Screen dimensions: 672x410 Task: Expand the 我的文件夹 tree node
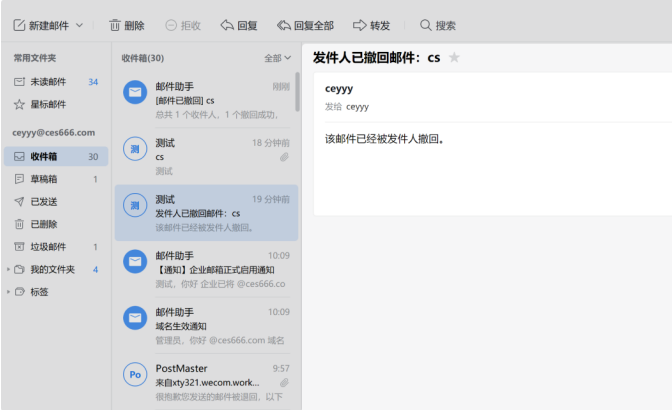click(x=8, y=269)
